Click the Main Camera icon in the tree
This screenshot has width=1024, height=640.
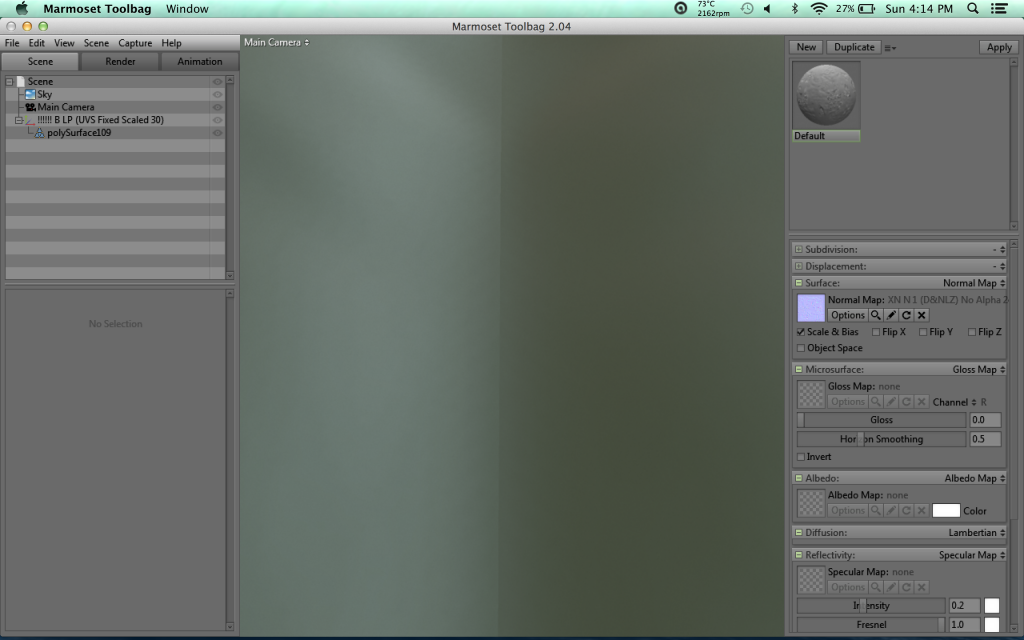tap(30, 107)
